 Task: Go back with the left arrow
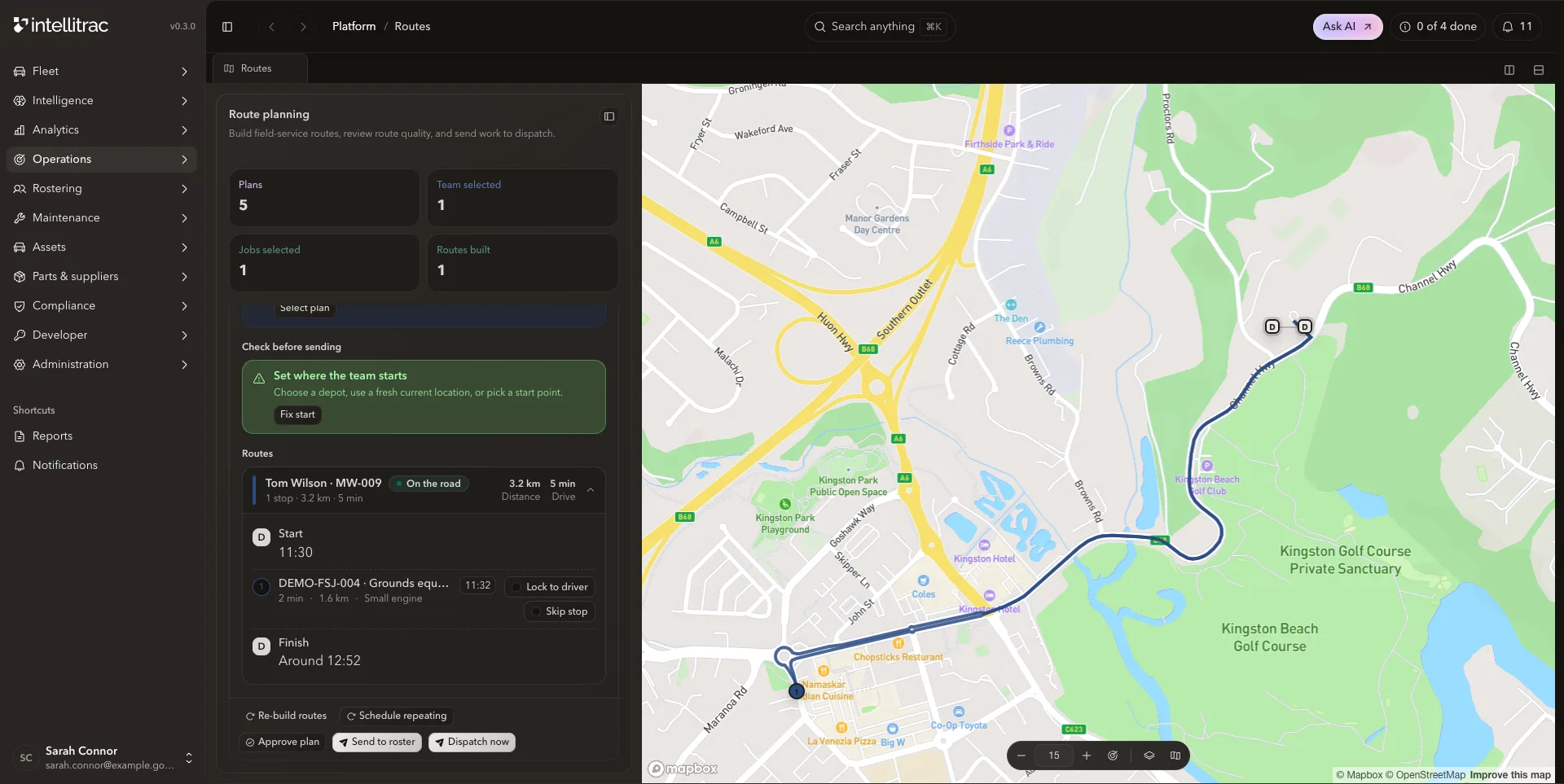pos(272,27)
